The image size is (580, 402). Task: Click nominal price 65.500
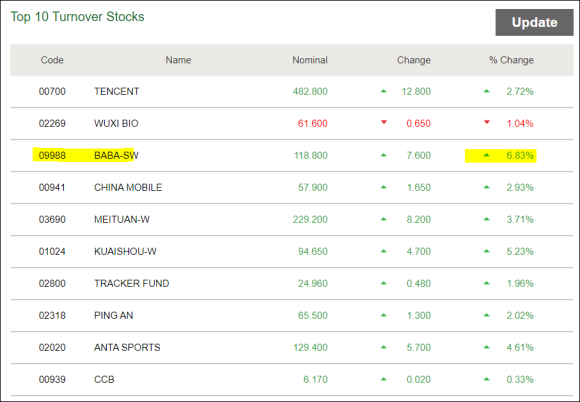pos(313,315)
